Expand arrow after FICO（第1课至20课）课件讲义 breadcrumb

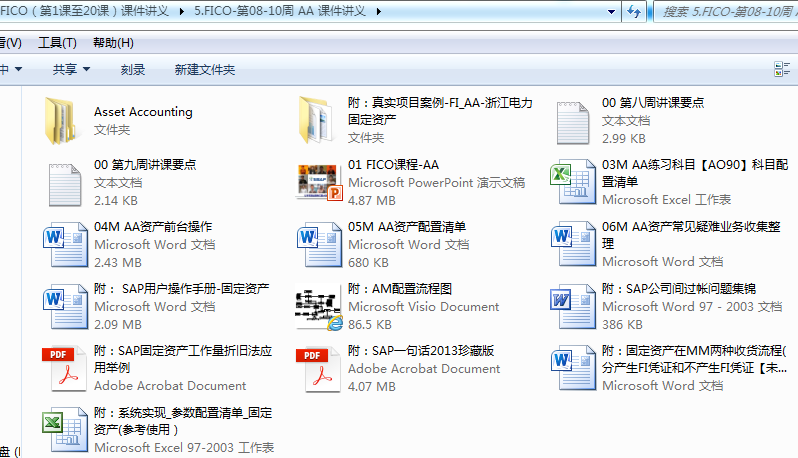tap(182, 11)
